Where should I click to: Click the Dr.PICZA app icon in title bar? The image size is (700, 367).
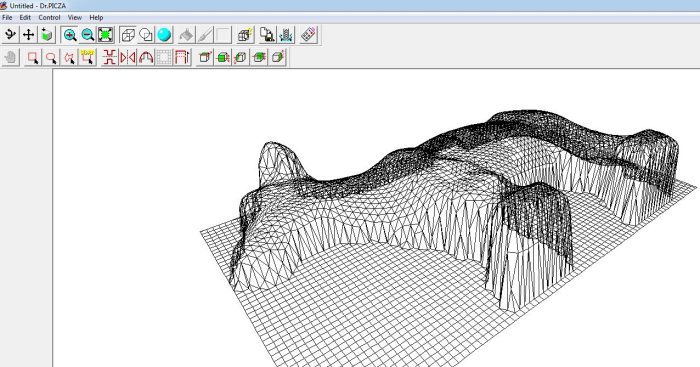4,6
